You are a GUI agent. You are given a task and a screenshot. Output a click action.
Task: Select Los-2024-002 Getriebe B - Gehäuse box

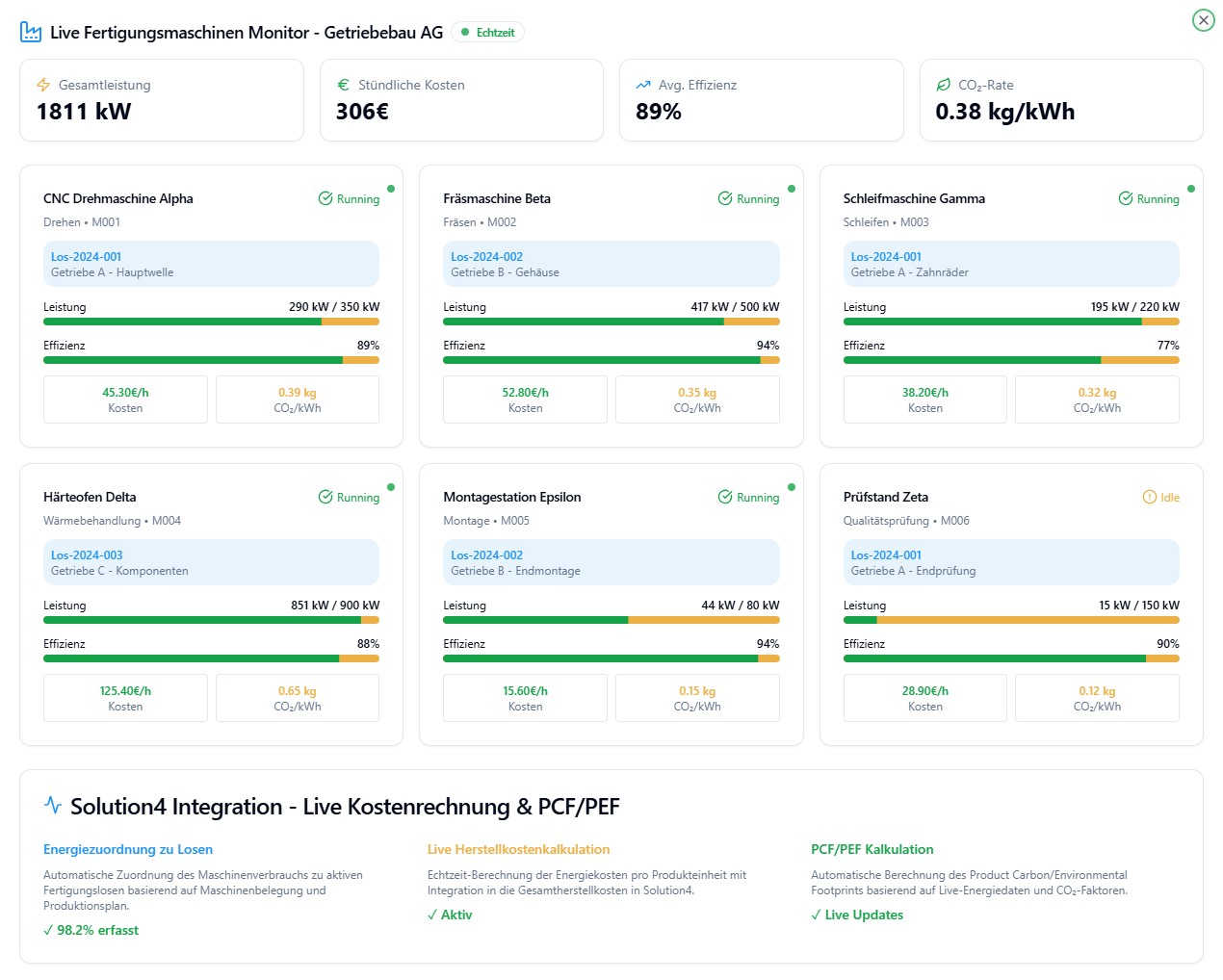tap(611, 265)
